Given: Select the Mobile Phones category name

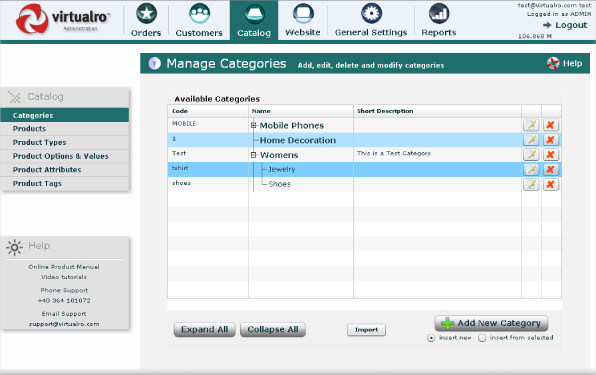Looking at the screenshot, I should coord(292,125).
